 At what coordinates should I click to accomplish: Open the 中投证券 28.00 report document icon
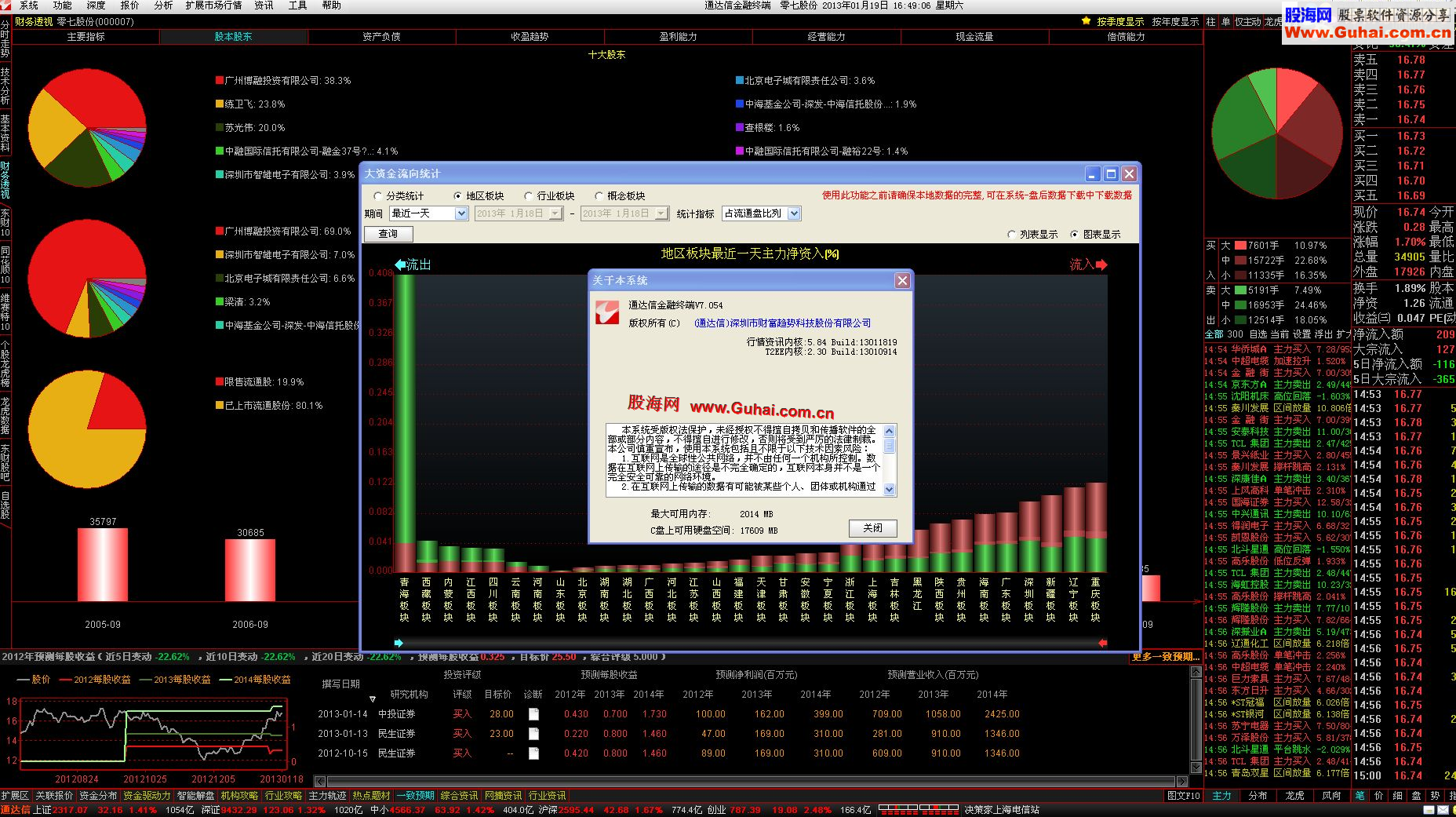533,714
